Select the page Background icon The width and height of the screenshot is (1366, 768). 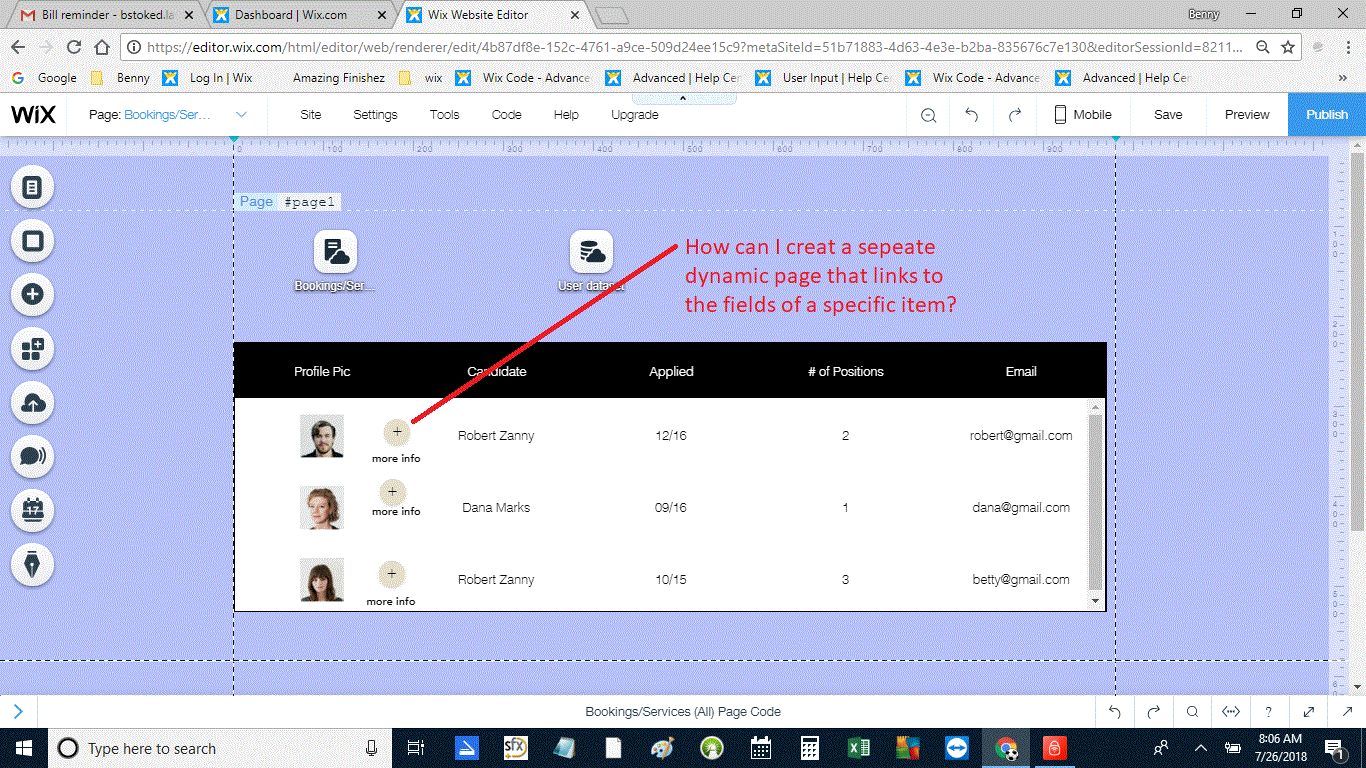[x=31, y=241]
